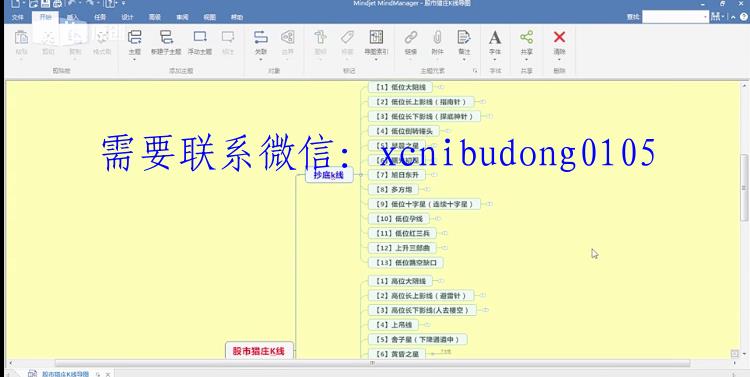Select topic 【5】弃子星（下降通道中）
Image resolution: width=750 pixels, height=377 pixels.
418,339
